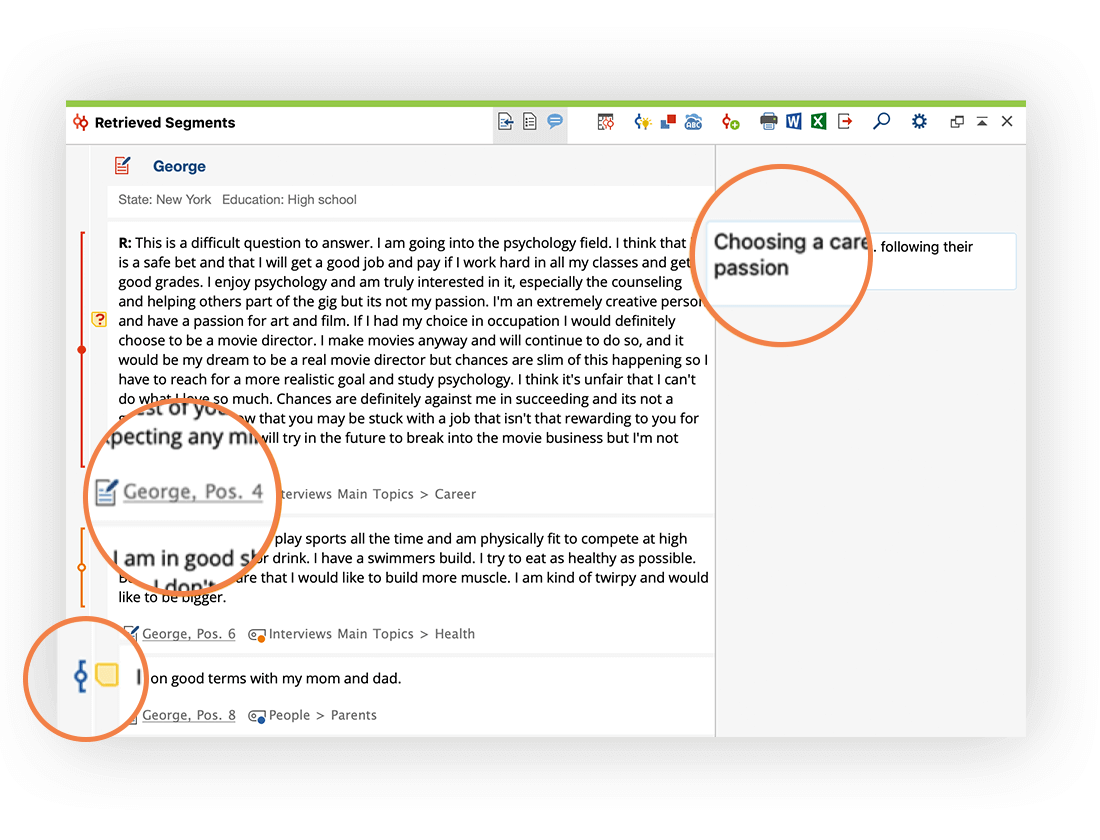
Task: Click the export arrow icon
Action: [x=845, y=122]
